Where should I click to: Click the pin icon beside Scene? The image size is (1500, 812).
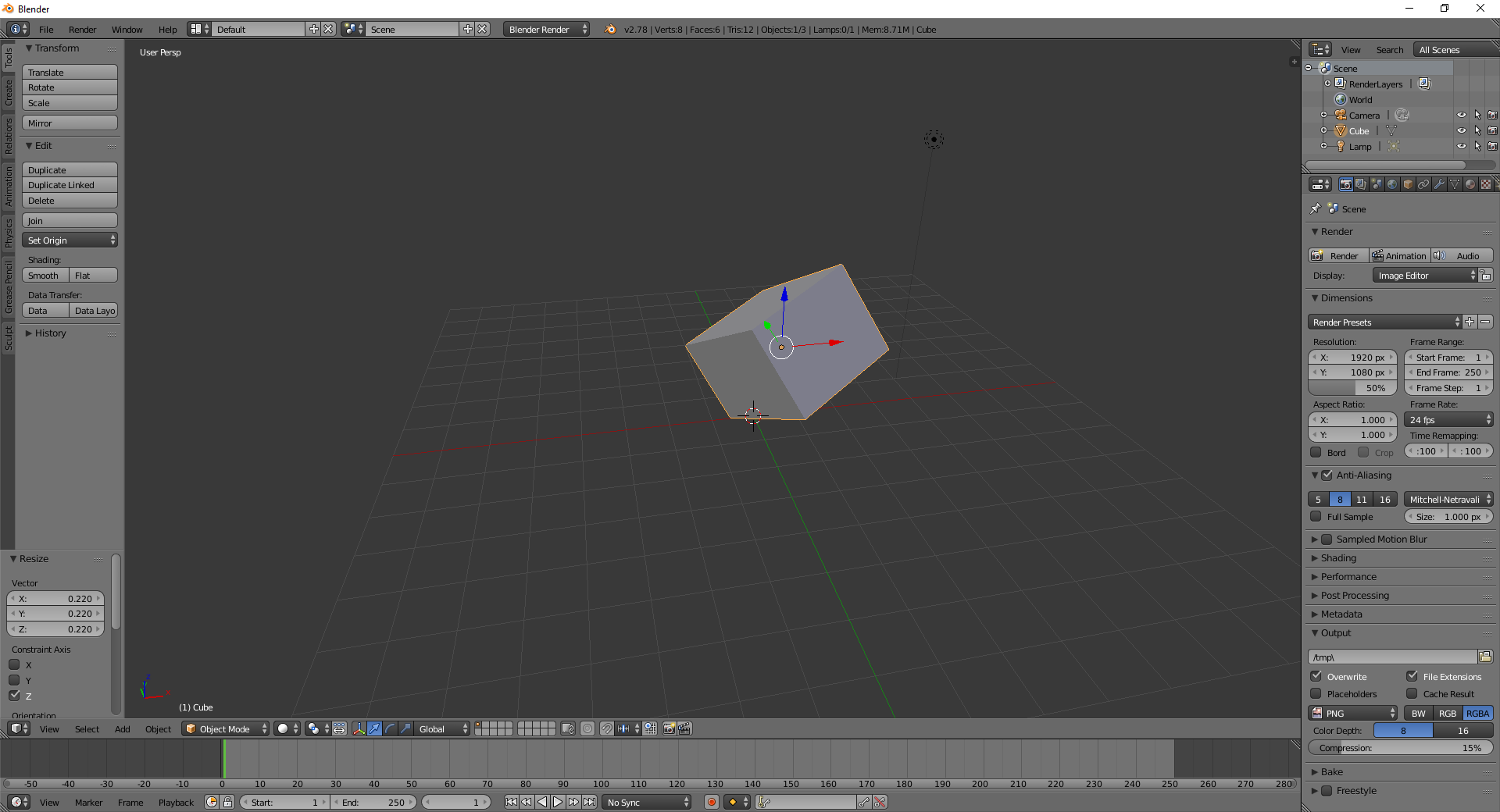click(1316, 208)
